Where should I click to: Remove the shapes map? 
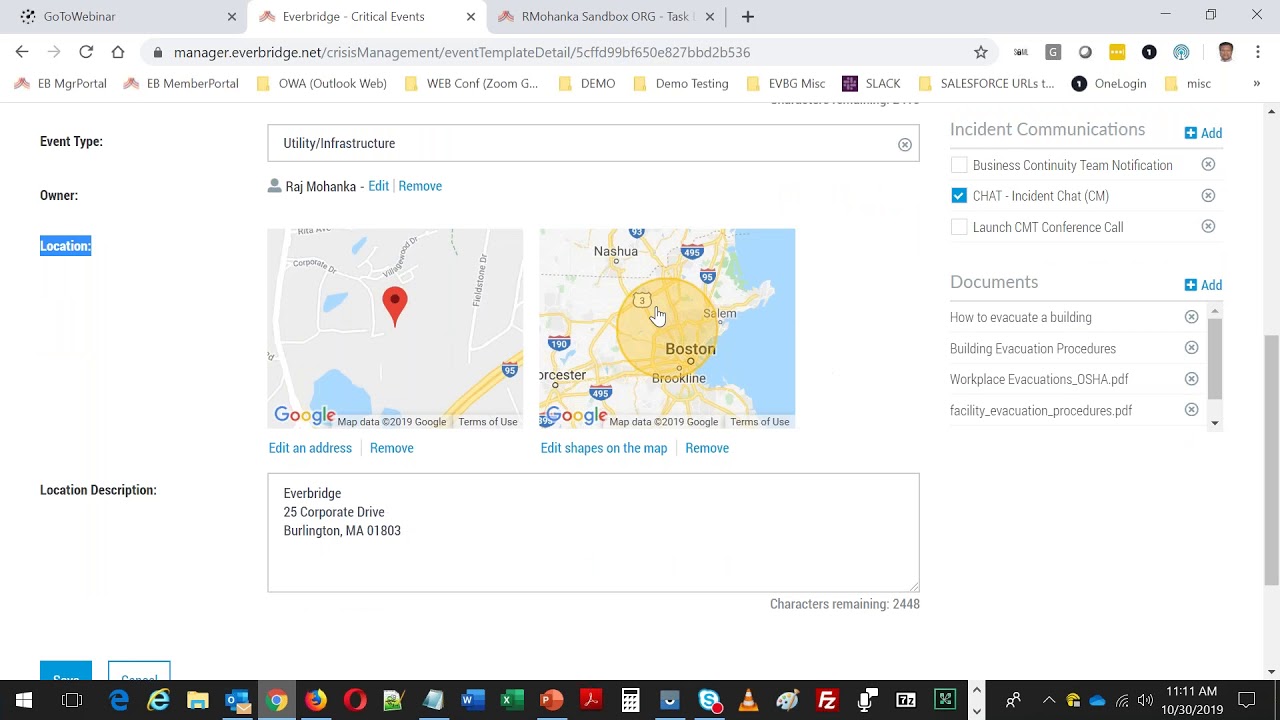click(x=707, y=448)
